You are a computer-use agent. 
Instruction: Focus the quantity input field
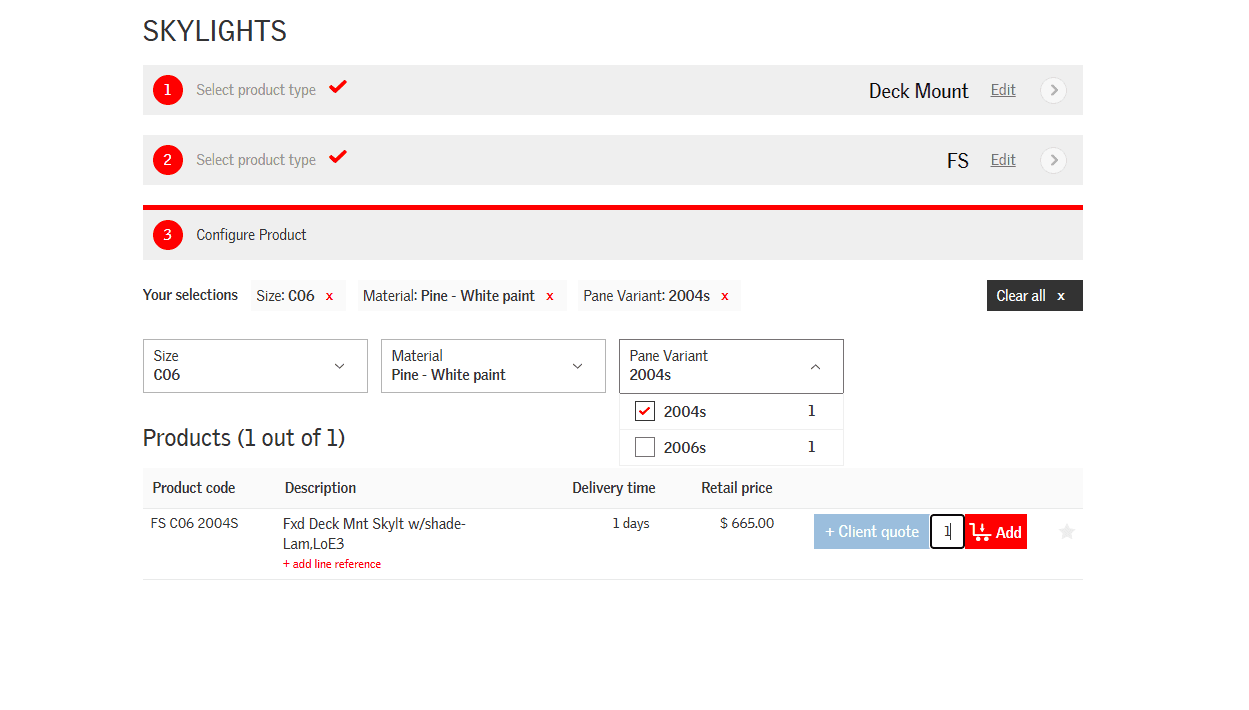tap(947, 532)
